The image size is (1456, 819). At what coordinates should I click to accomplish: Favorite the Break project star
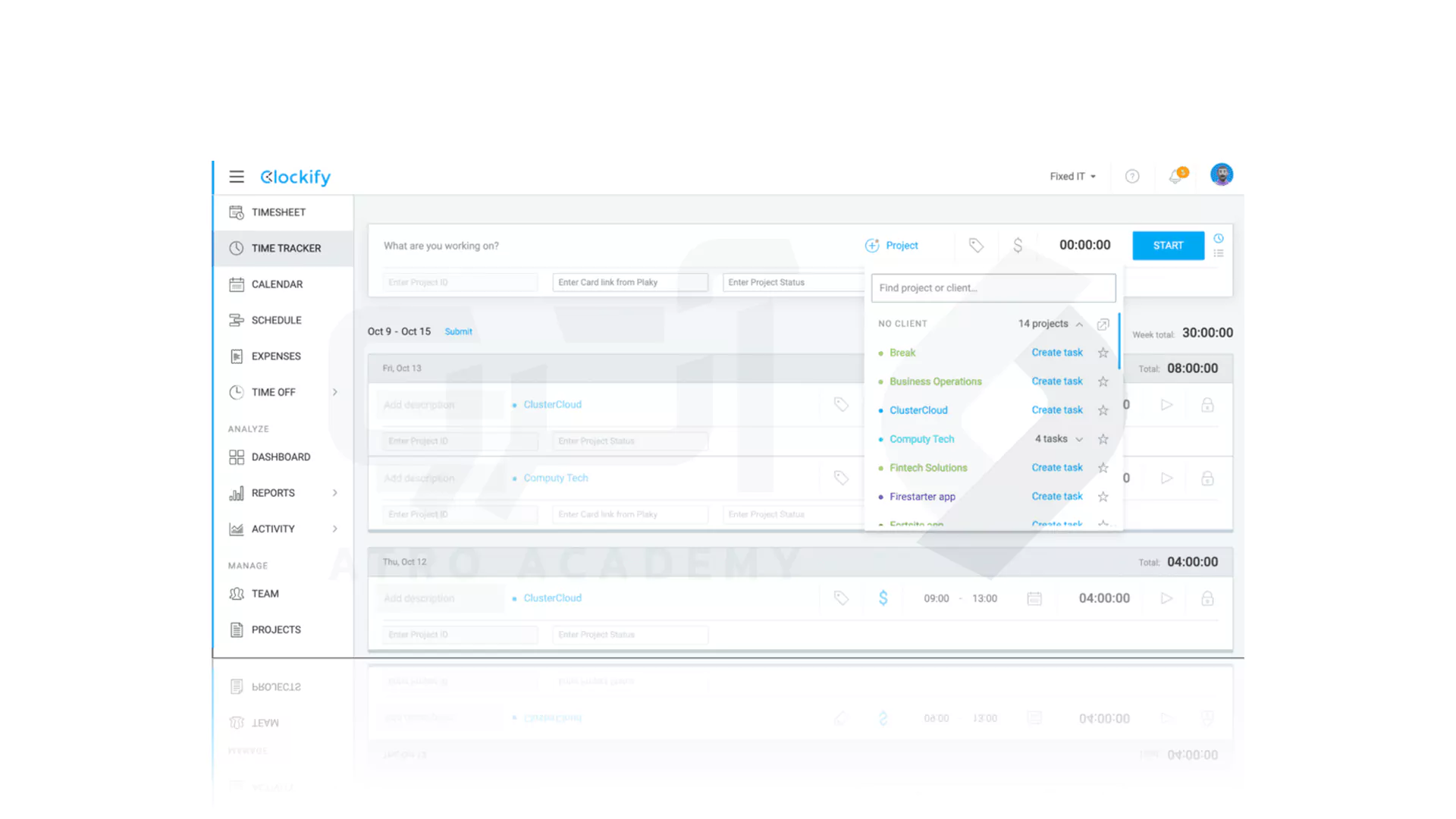point(1103,353)
